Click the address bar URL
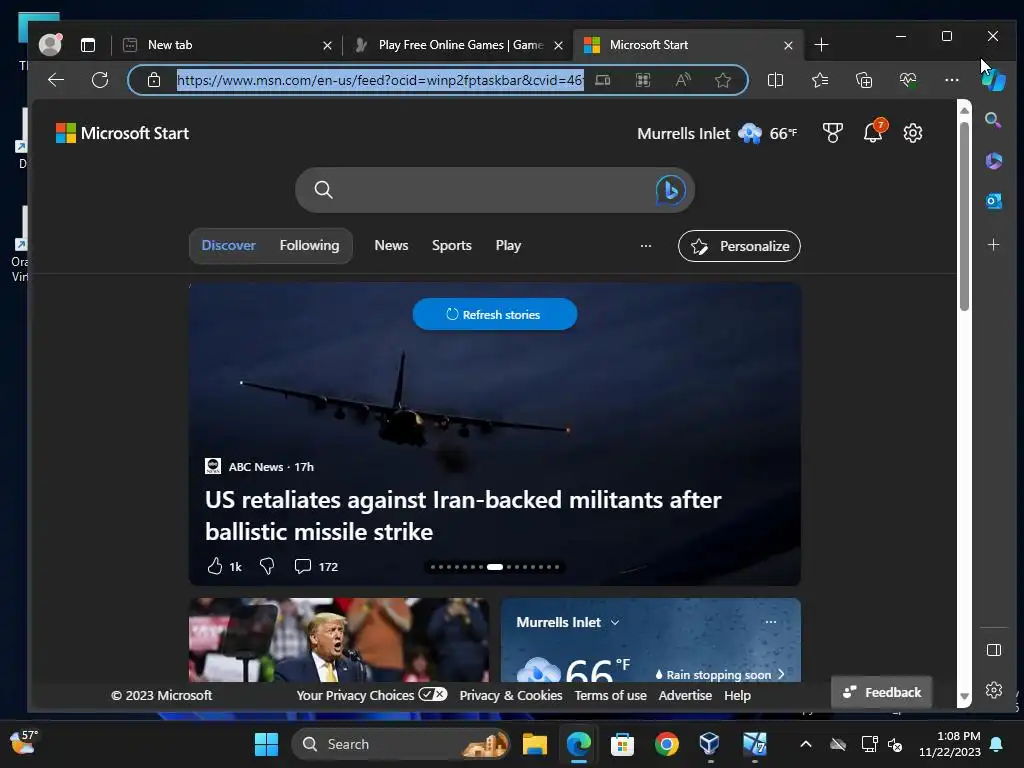 point(380,80)
